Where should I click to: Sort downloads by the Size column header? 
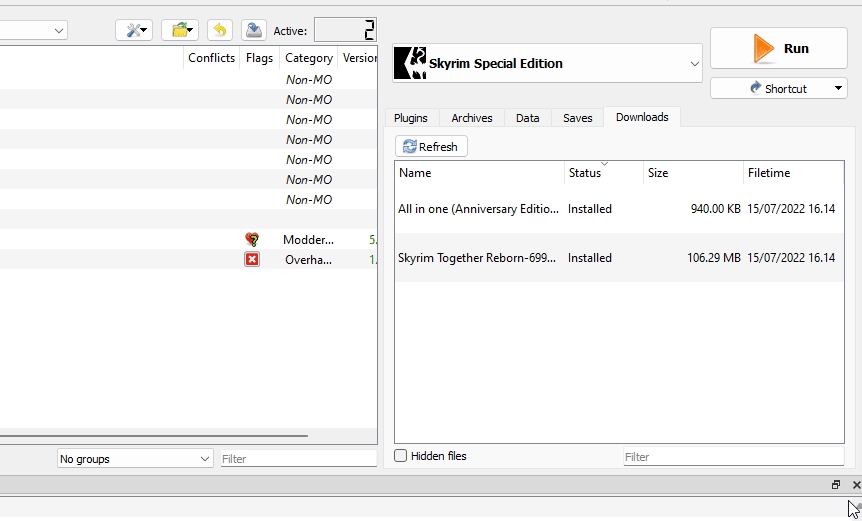[692, 173]
